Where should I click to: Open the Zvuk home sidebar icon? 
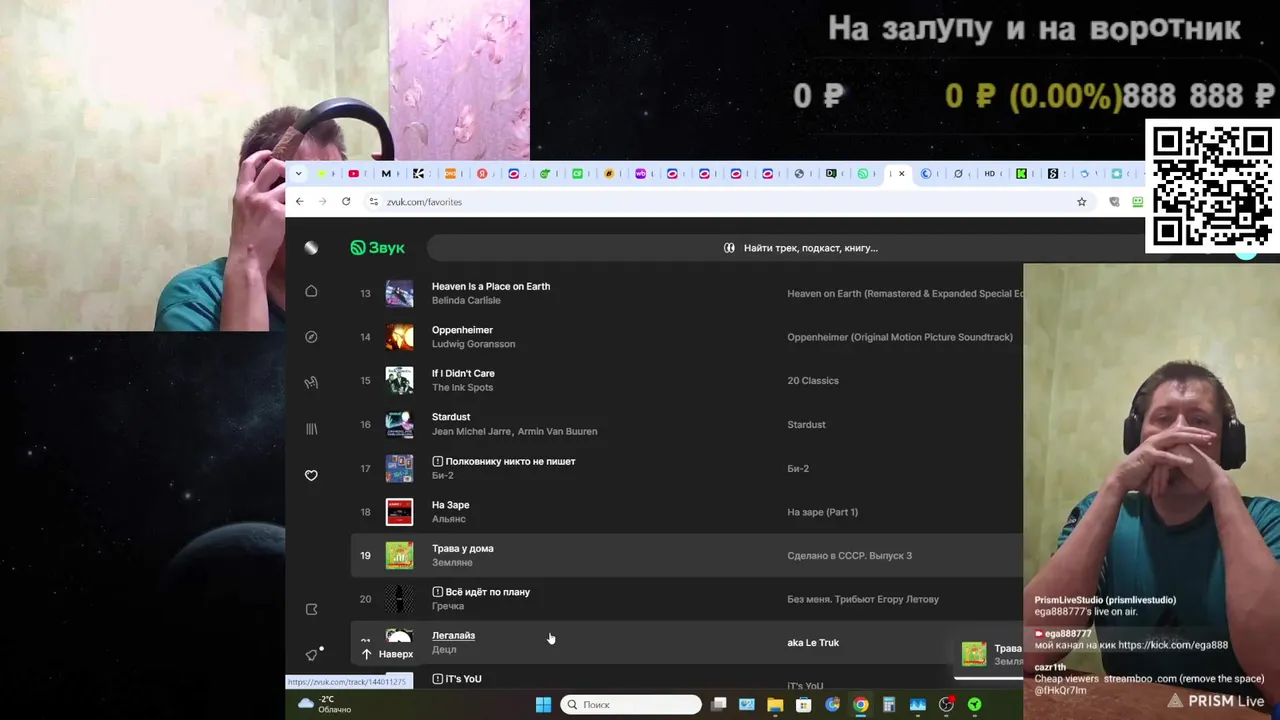pos(311,291)
